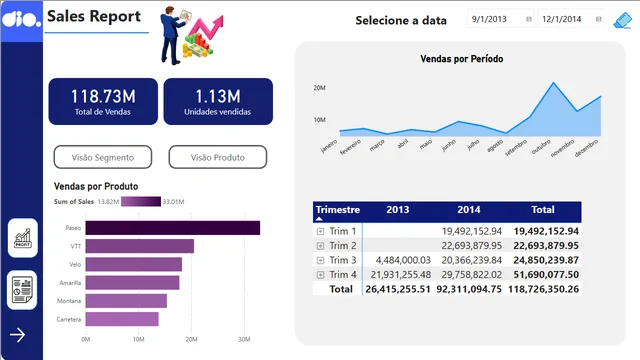Click the Vendas por Período chart title
The image size is (640, 360).
point(462,59)
